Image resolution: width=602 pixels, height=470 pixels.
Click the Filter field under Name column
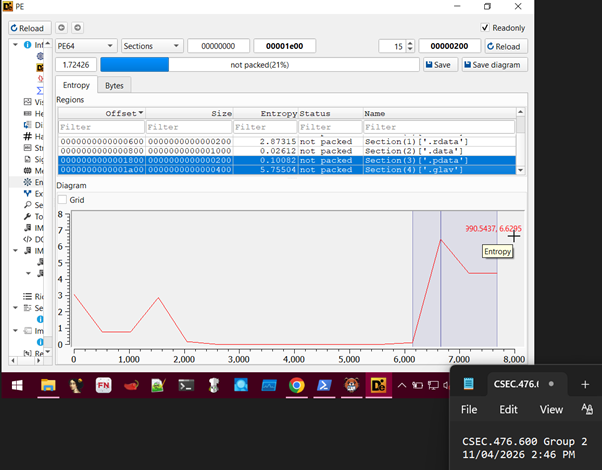pos(439,127)
